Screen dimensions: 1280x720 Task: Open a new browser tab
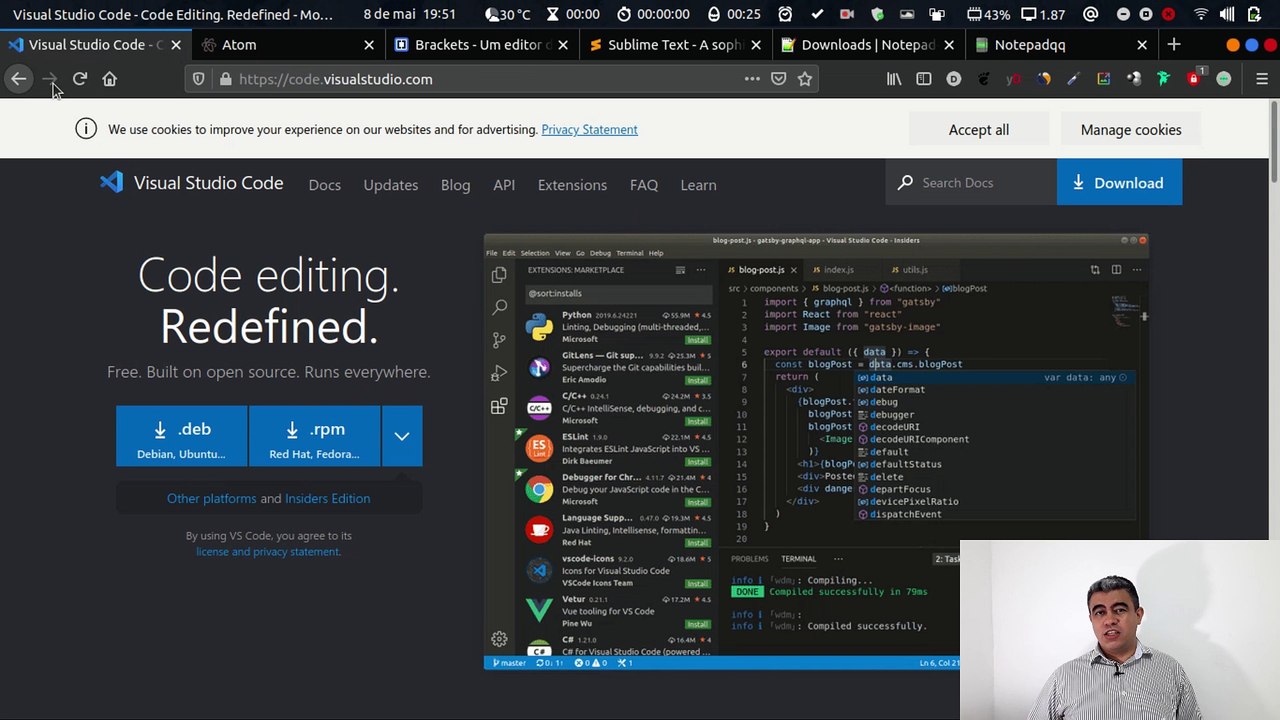(1174, 45)
